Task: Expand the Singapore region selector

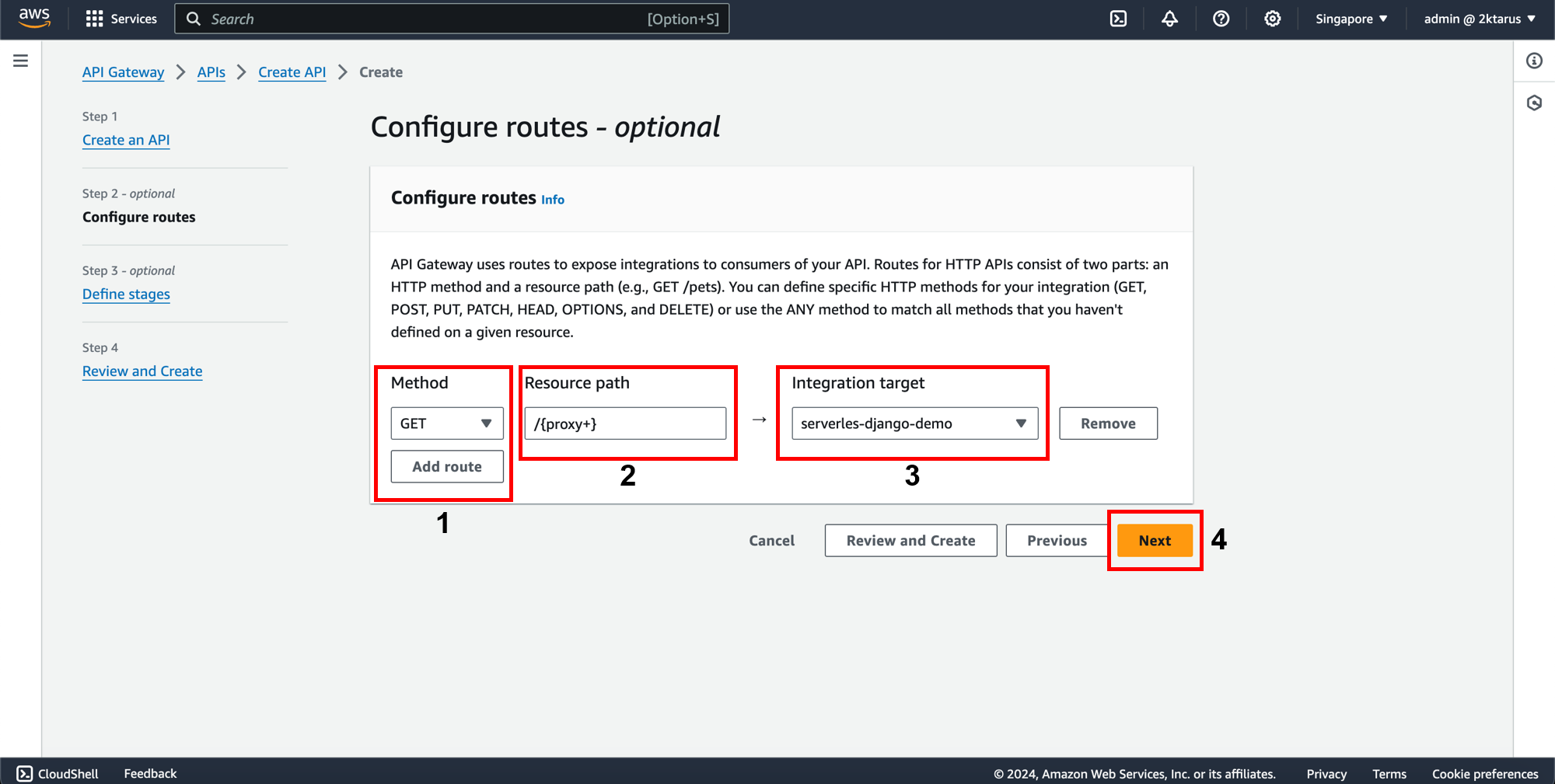Action: pyautogui.click(x=1351, y=19)
